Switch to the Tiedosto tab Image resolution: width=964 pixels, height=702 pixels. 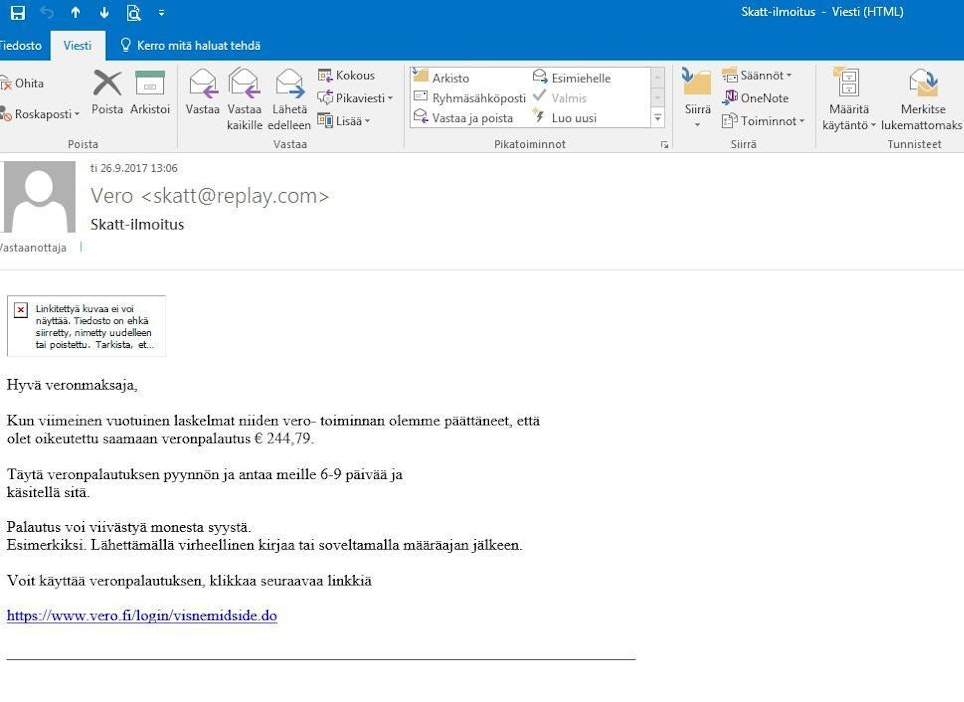click(21, 46)
